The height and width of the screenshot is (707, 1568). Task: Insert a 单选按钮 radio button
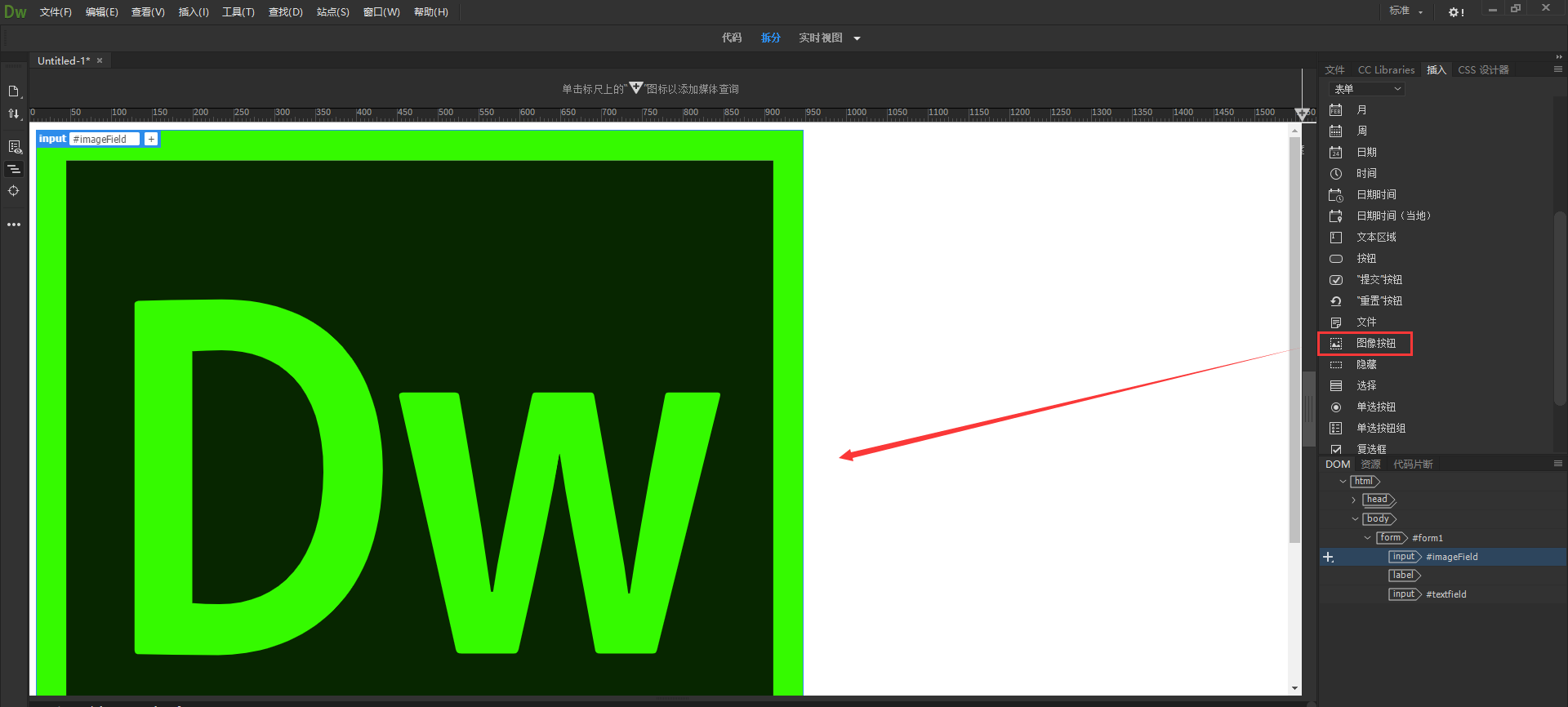(1375, 407)
